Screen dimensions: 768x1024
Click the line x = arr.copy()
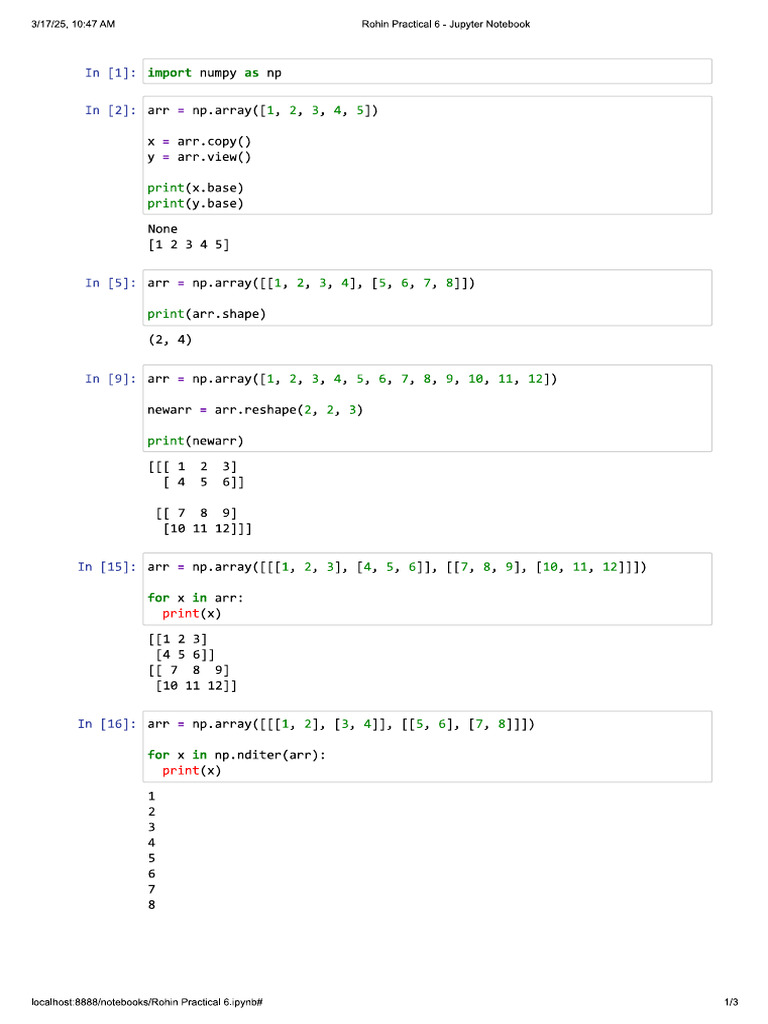(199, 142)
